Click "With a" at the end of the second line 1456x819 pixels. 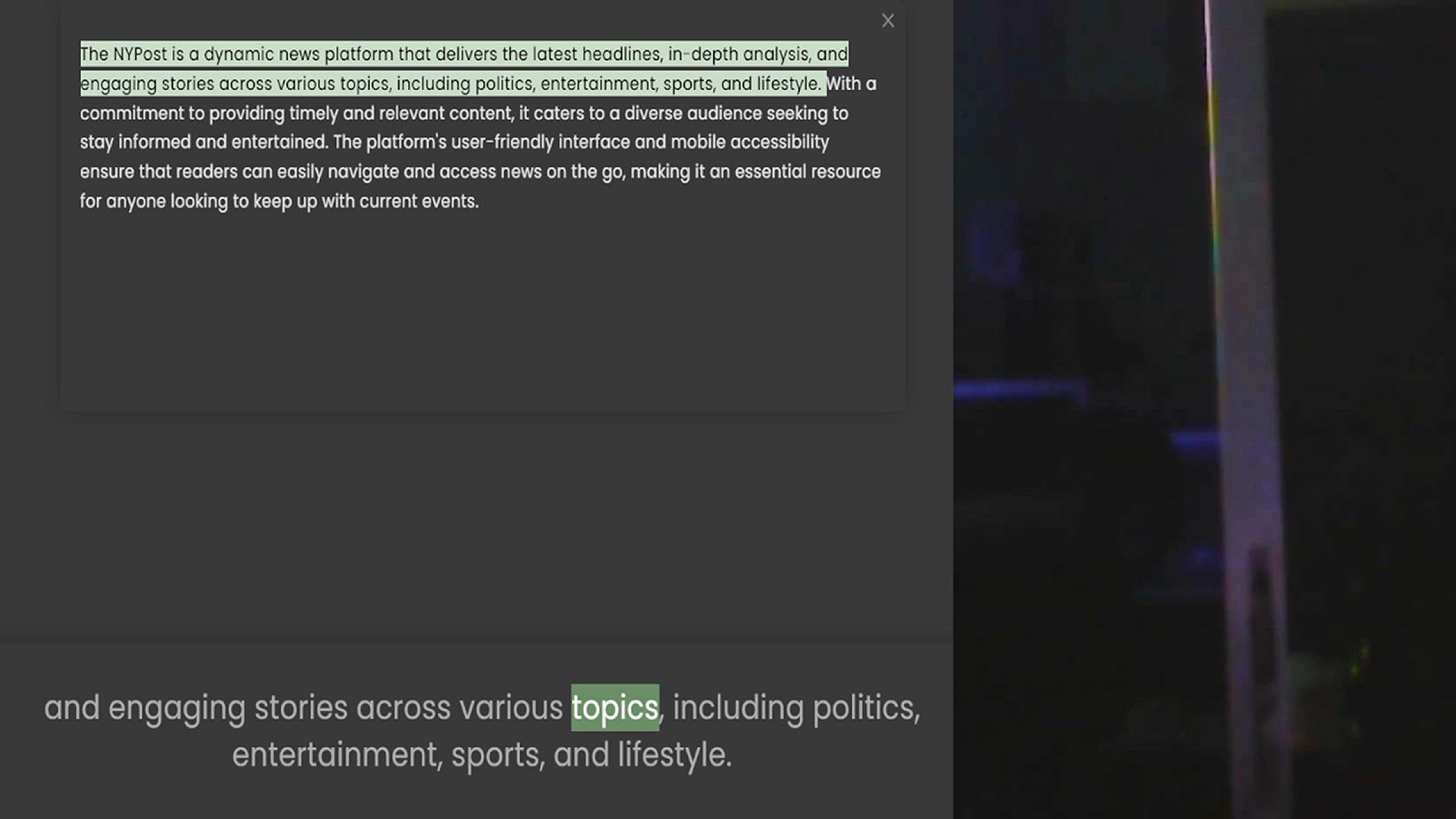point(851,84)
